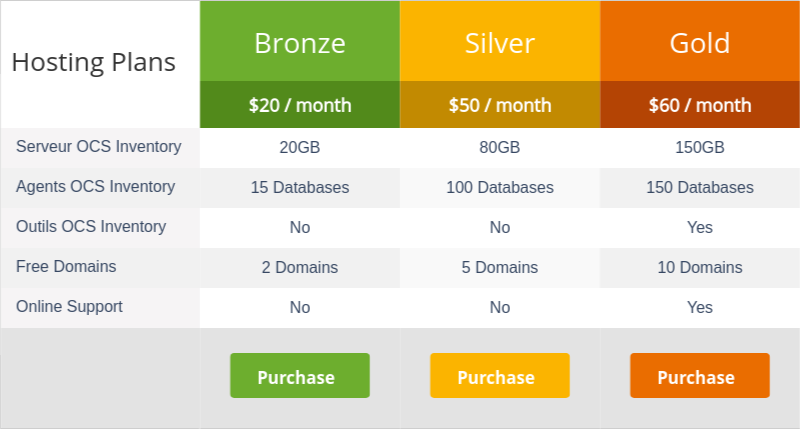Click the green Bronze Purchase button

coord(300,376)
